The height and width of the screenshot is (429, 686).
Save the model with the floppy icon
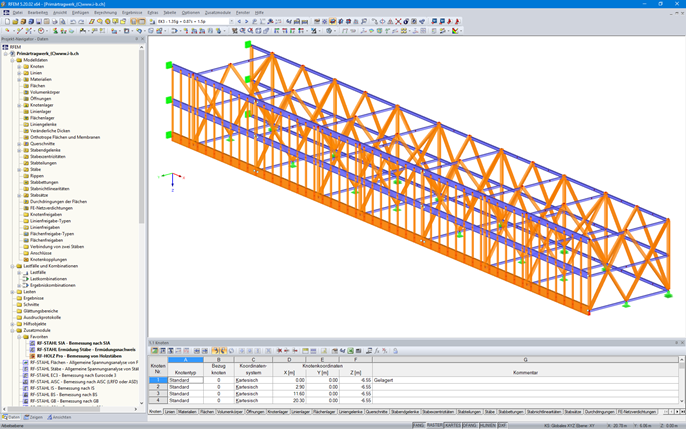click(38, 21)
